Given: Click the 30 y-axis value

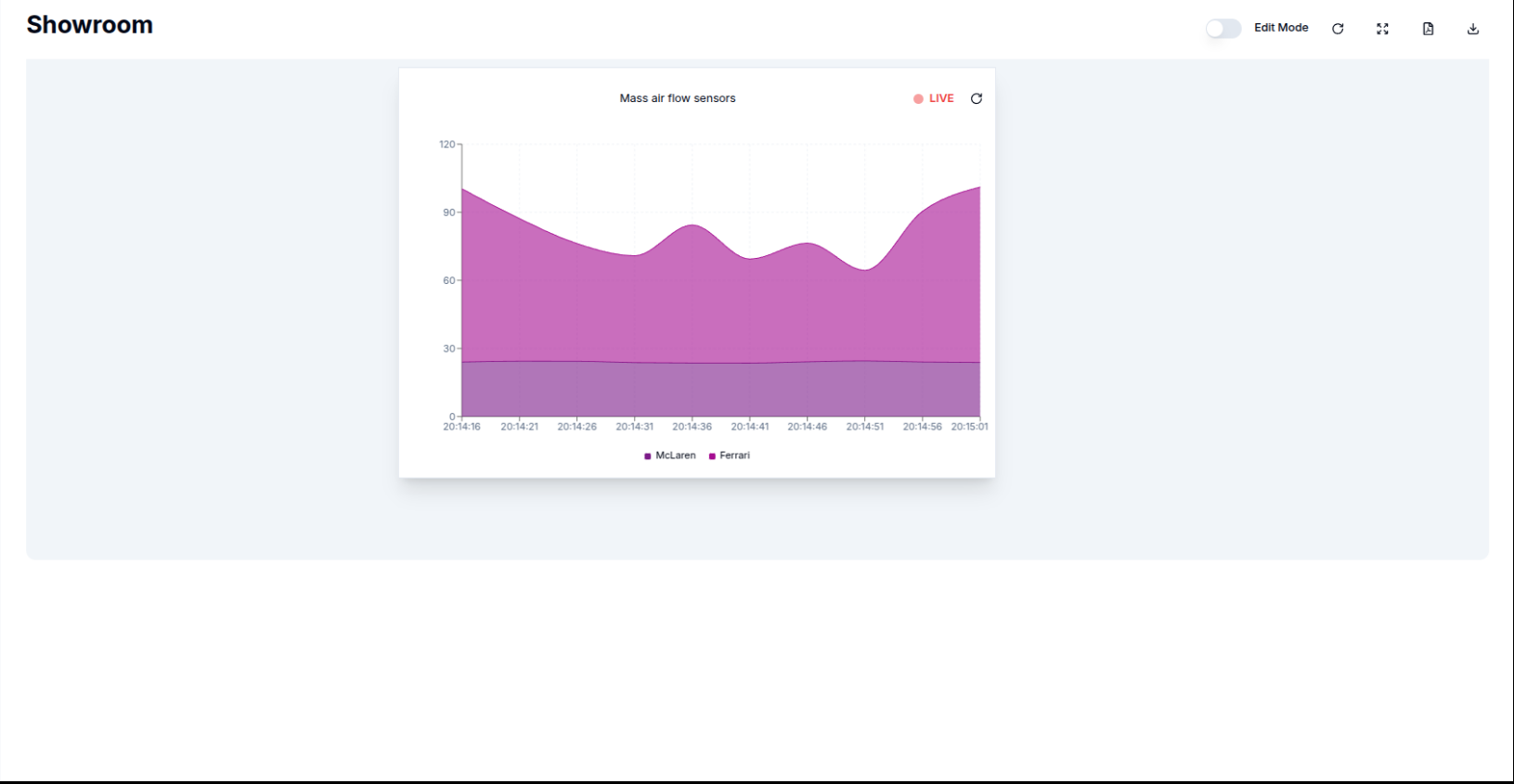Looking at the screenshot, I should click(449, 349).
